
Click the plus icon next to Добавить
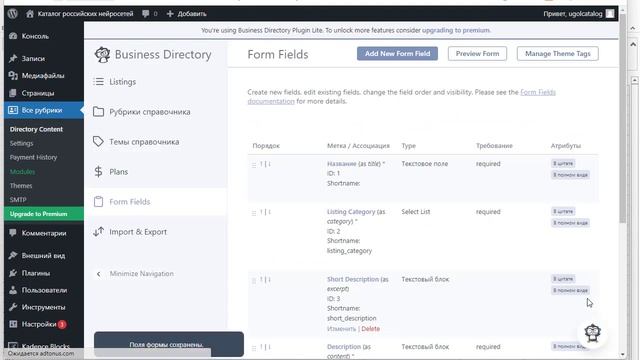tap(170, 13)
